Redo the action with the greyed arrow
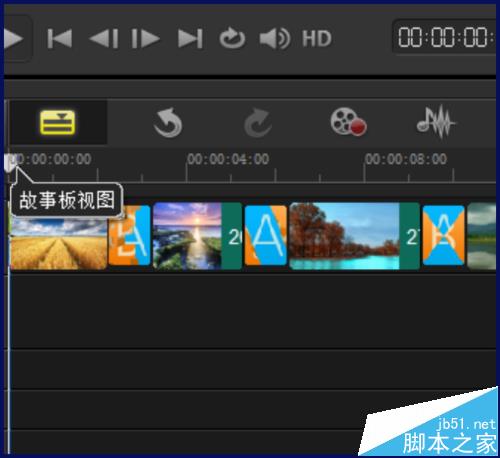Screen dimensions: 500x458 (x=258, y=123)
